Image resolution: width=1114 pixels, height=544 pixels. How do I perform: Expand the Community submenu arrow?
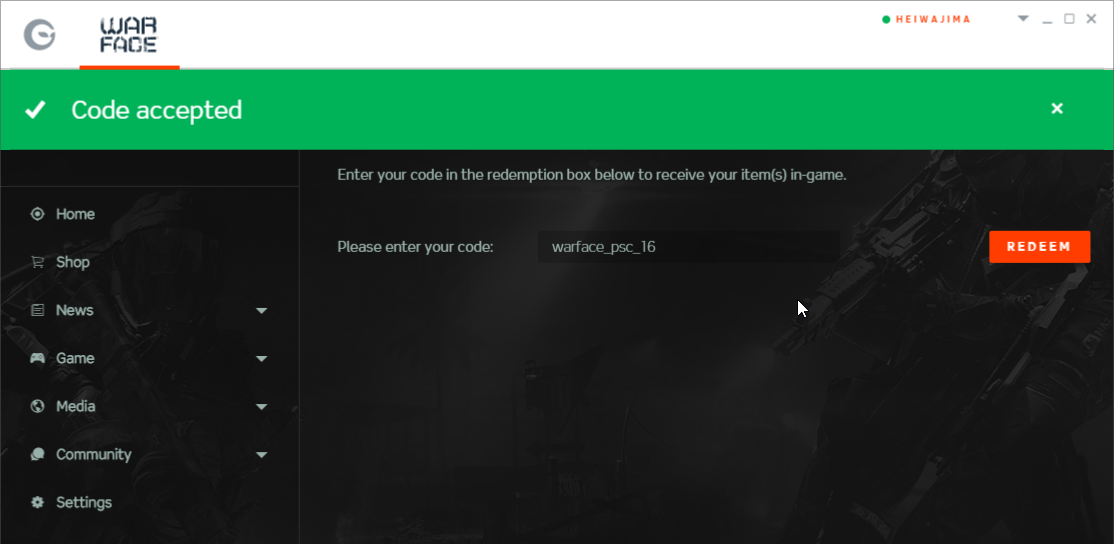click(x=261, y=455)
